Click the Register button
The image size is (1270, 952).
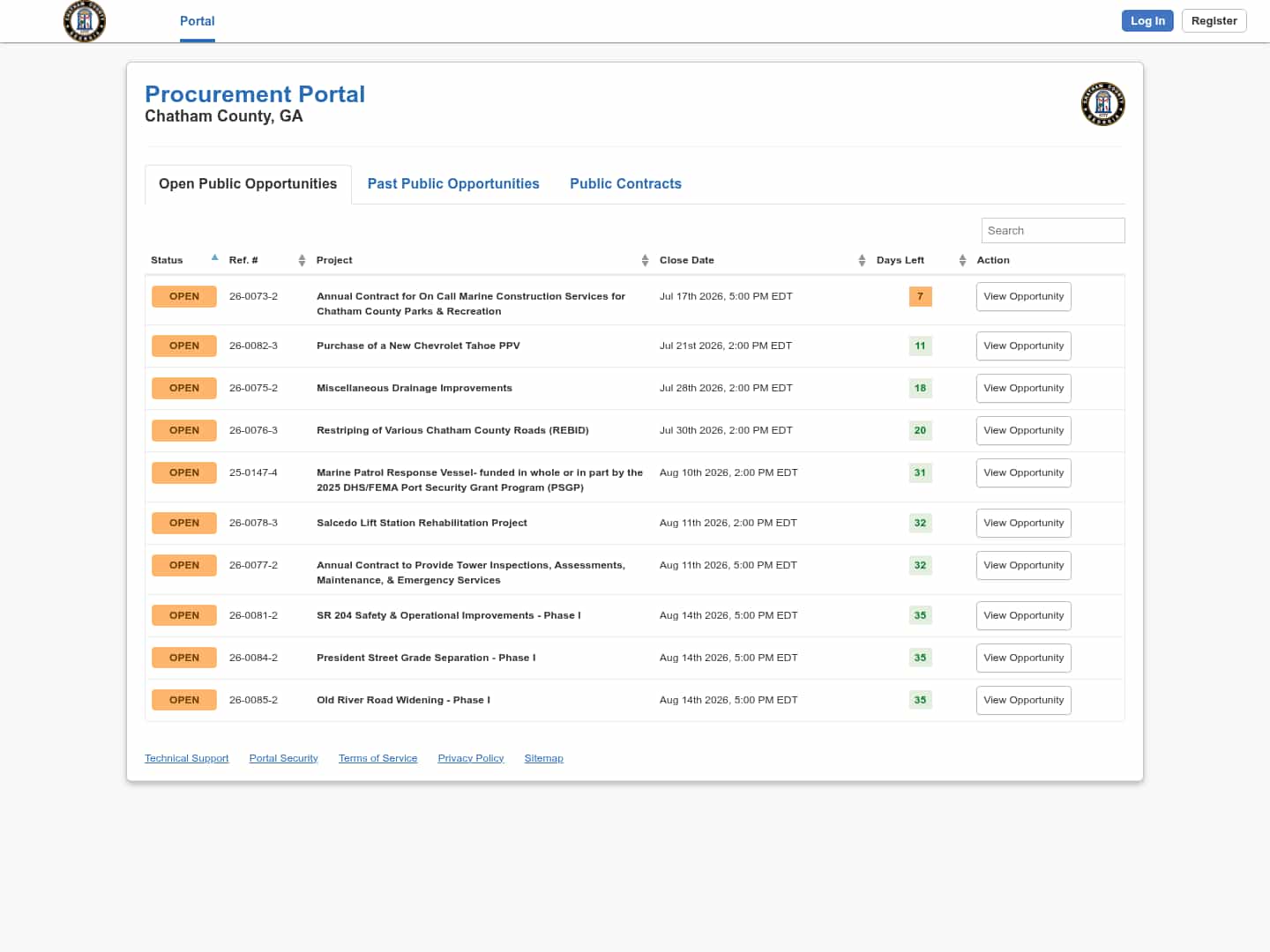click(1214, 20)
